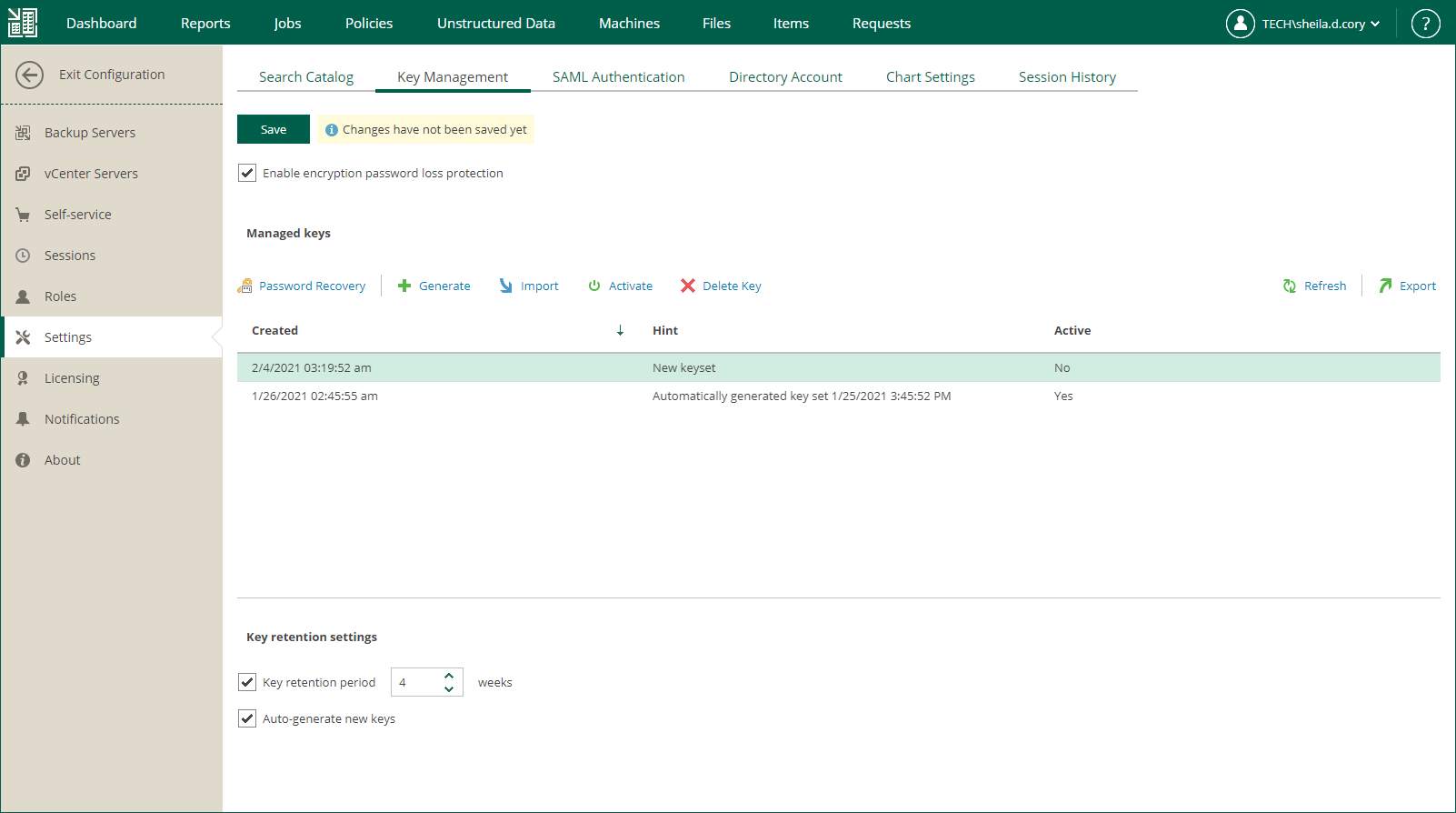Click the Export arrow icon
The height and width of the screenshot is (813, 1456).
click(x=1385, y=286)
